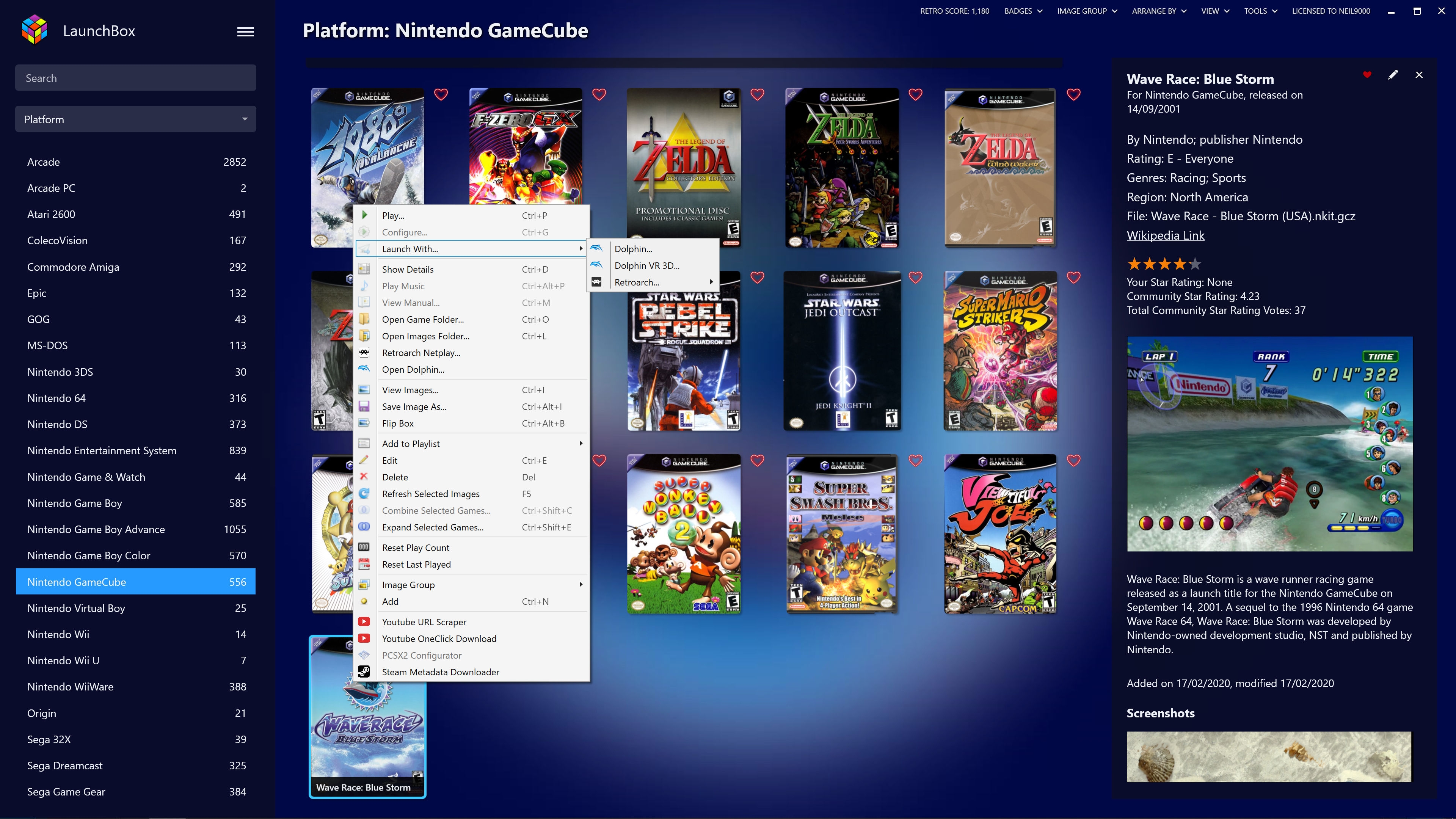Open the Platform dropdown in sidebar

(x=136, y=119)
